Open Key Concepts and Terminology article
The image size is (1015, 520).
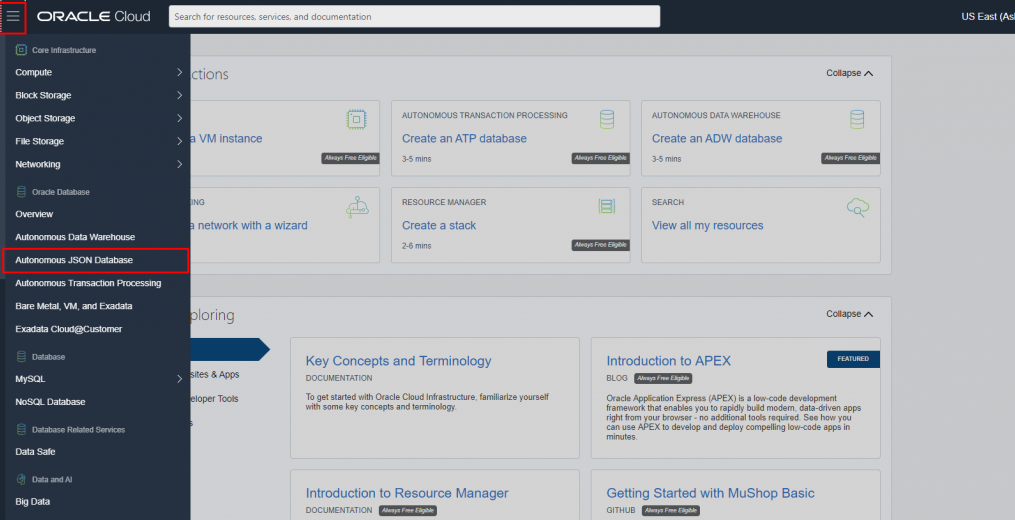click(398, 361)
